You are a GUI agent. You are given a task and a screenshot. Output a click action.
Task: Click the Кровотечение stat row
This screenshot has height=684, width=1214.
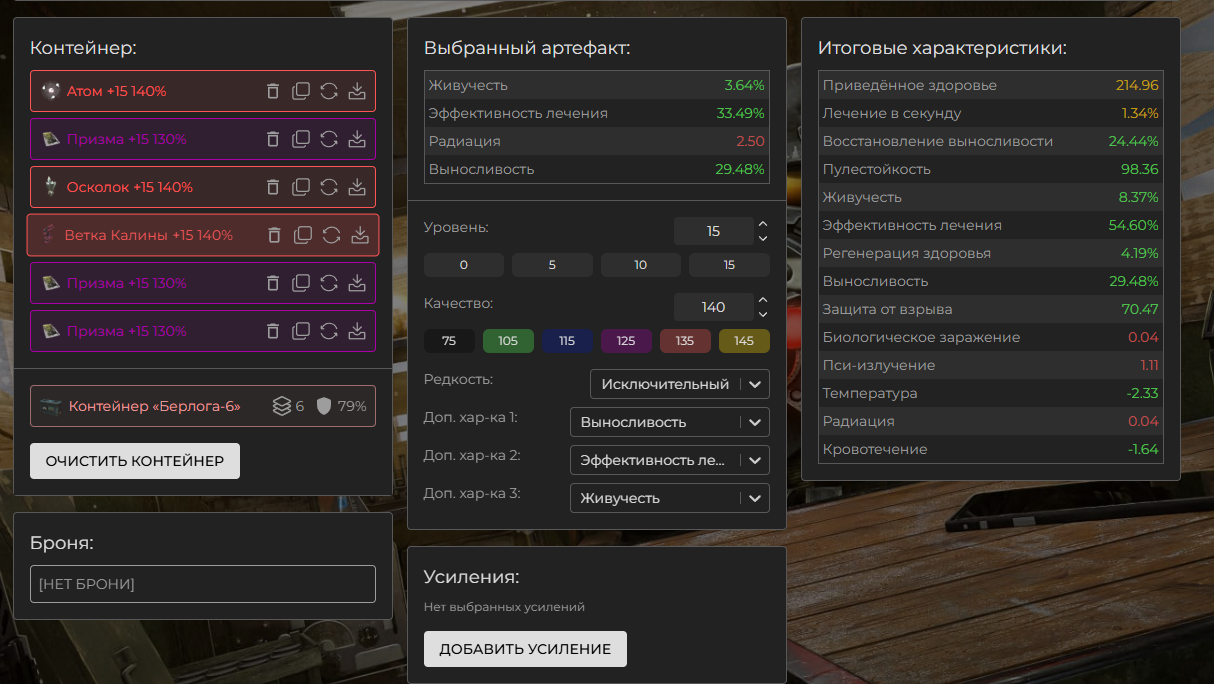click(x=991, y=449)
